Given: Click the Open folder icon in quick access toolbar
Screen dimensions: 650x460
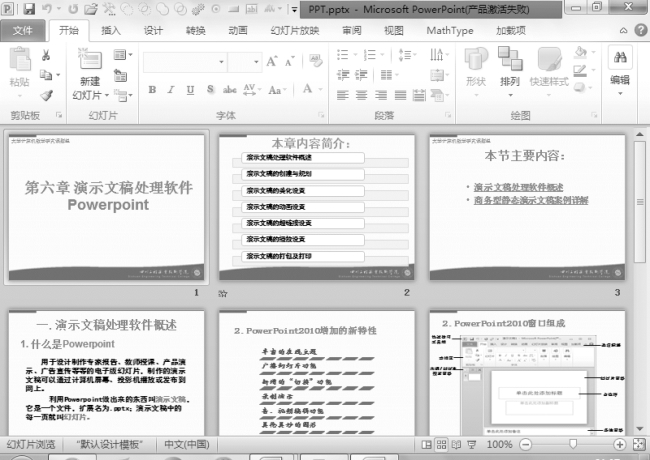Looking at the screenshot, I should (x=91, y=8).
